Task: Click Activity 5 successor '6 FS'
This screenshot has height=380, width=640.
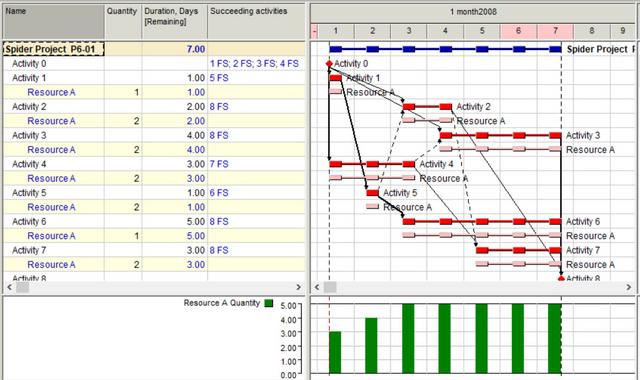Action: coord(219,193)
